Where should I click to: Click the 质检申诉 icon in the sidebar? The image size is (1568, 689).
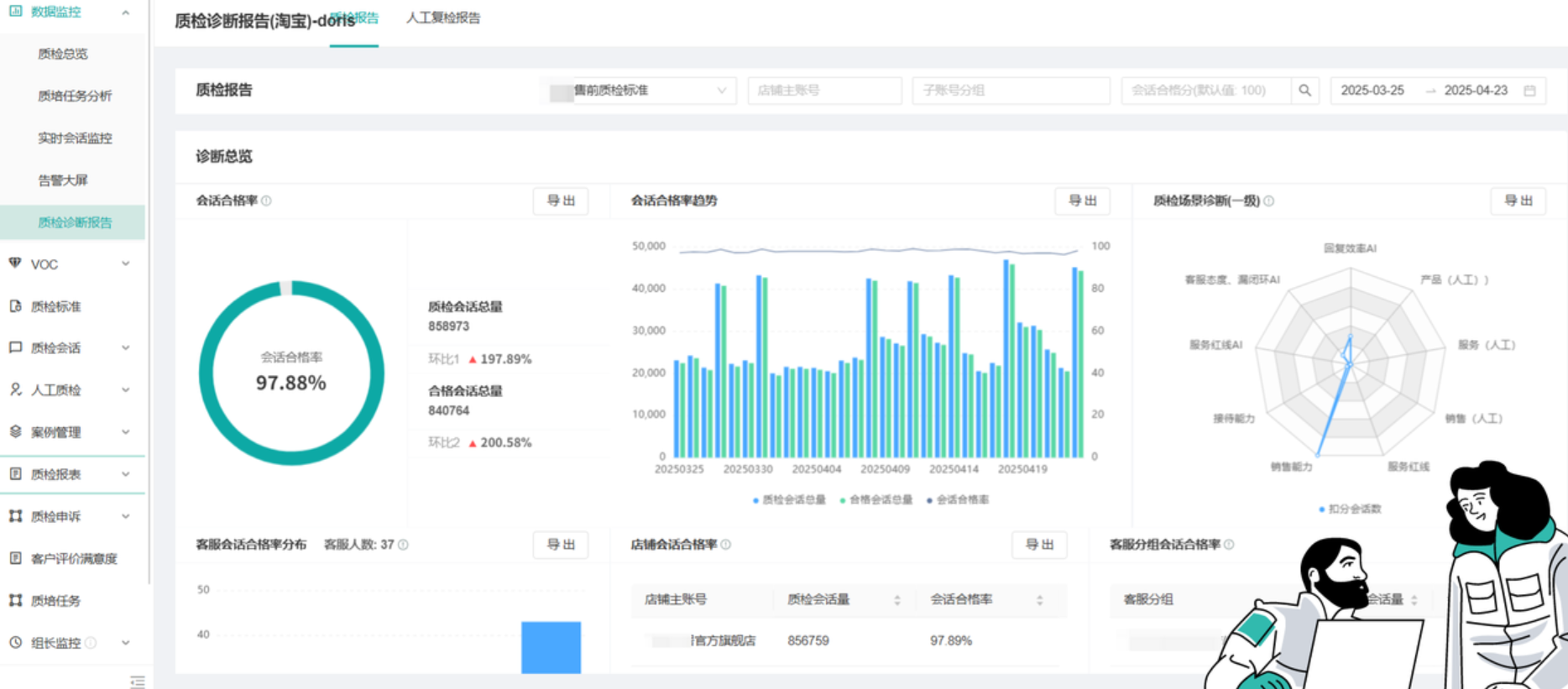tap(15, 516)
